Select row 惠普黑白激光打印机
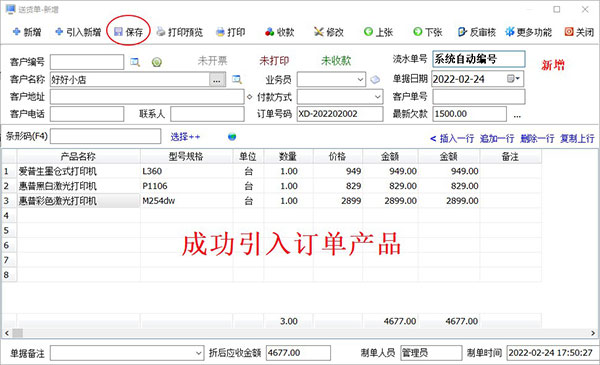This screenshot has width=600, height=365. [78, 186]
